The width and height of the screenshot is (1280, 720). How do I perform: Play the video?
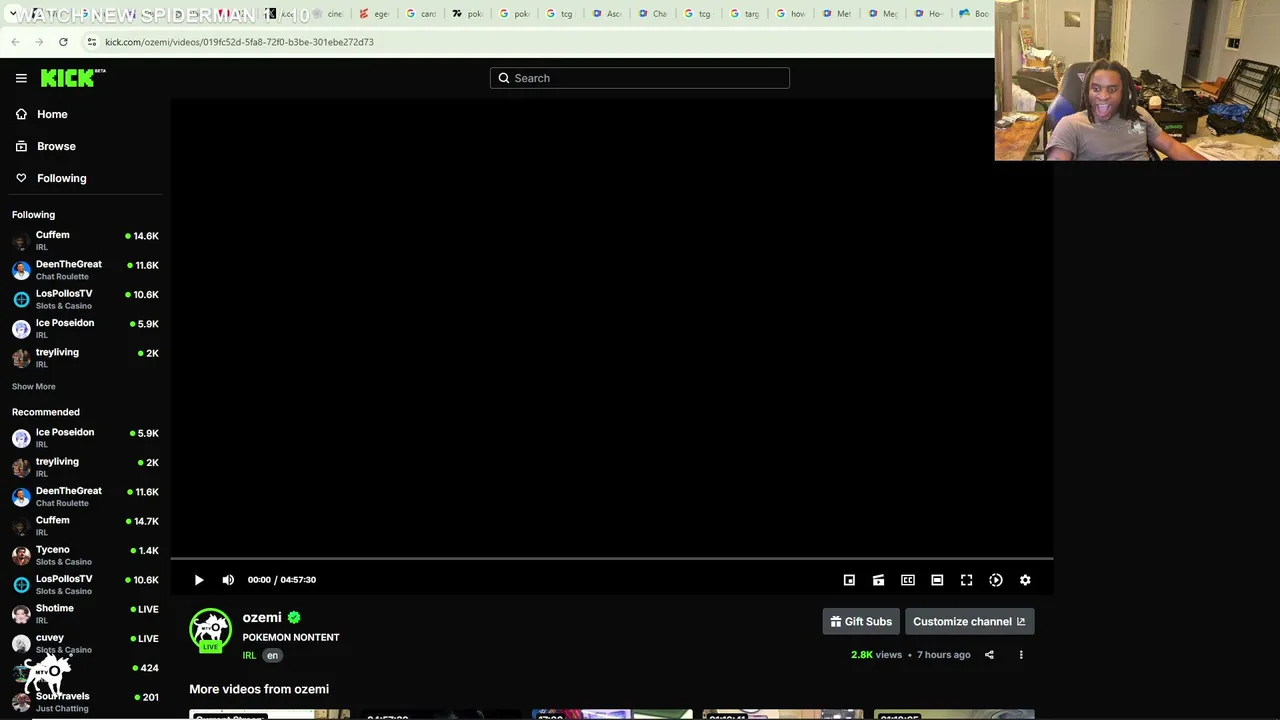[199, 580]
